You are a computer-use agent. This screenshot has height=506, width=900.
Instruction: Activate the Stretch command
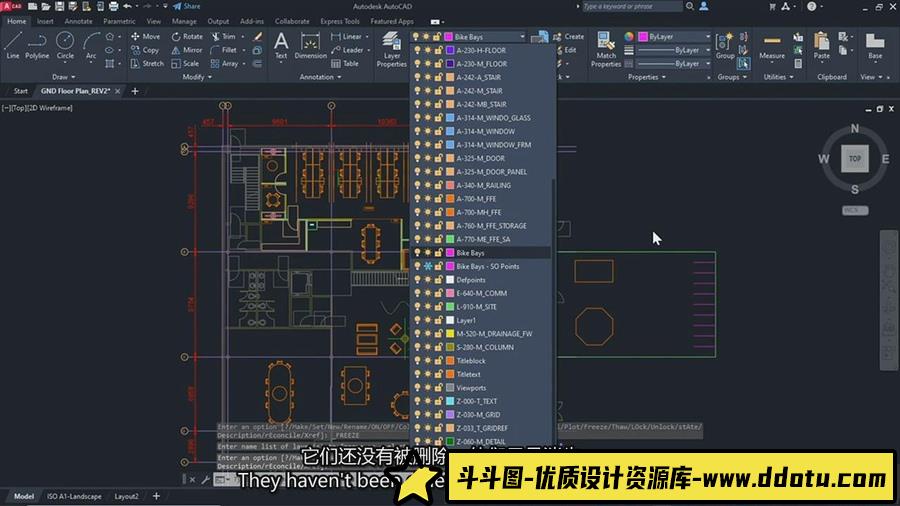[x=147, y=64]
